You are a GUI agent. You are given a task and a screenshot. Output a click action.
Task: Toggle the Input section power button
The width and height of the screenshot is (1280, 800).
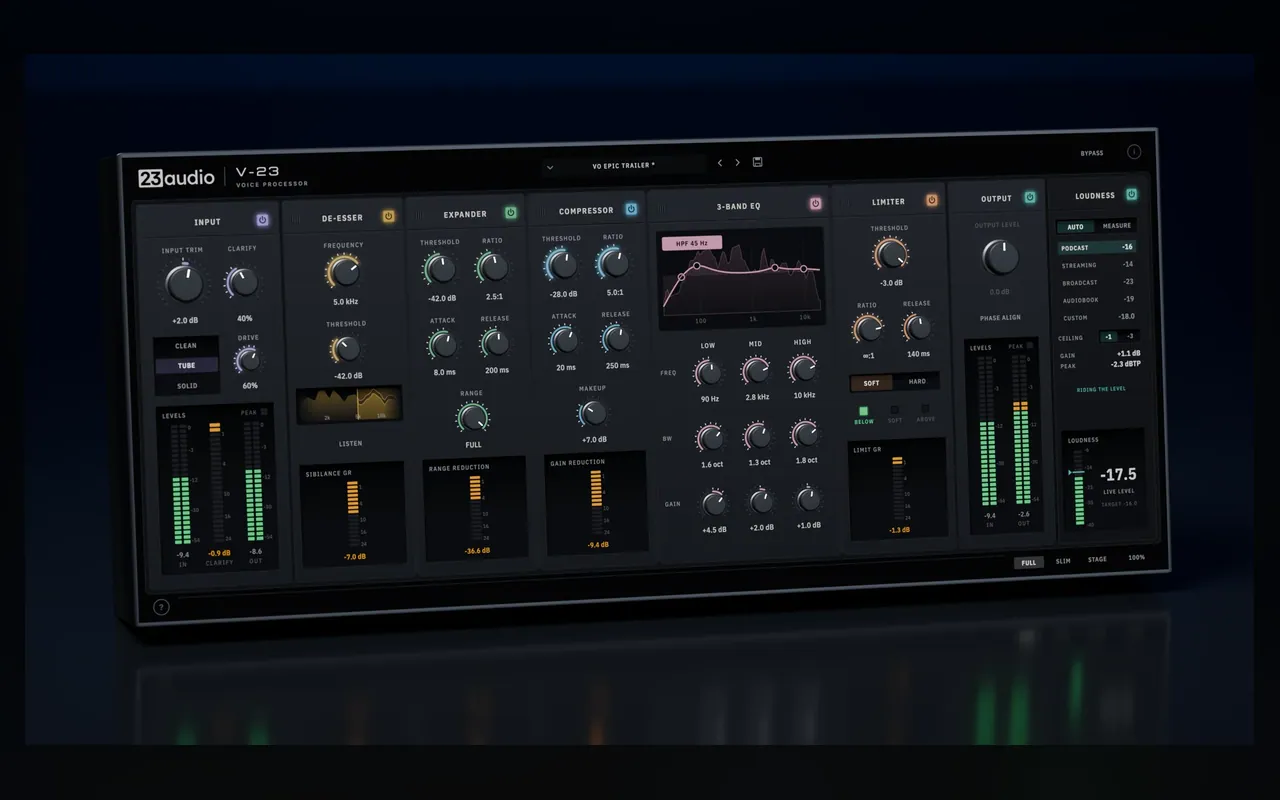(262, 220)
